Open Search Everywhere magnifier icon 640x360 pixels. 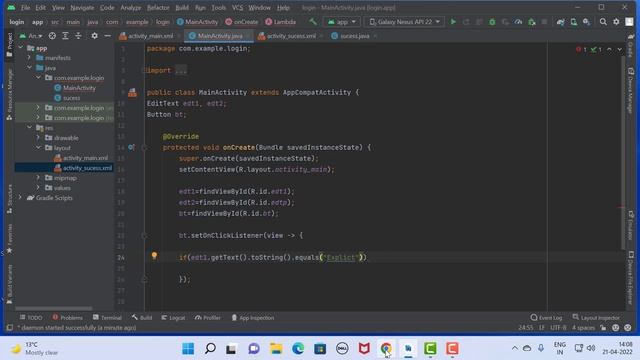click(x=603, y=22)
